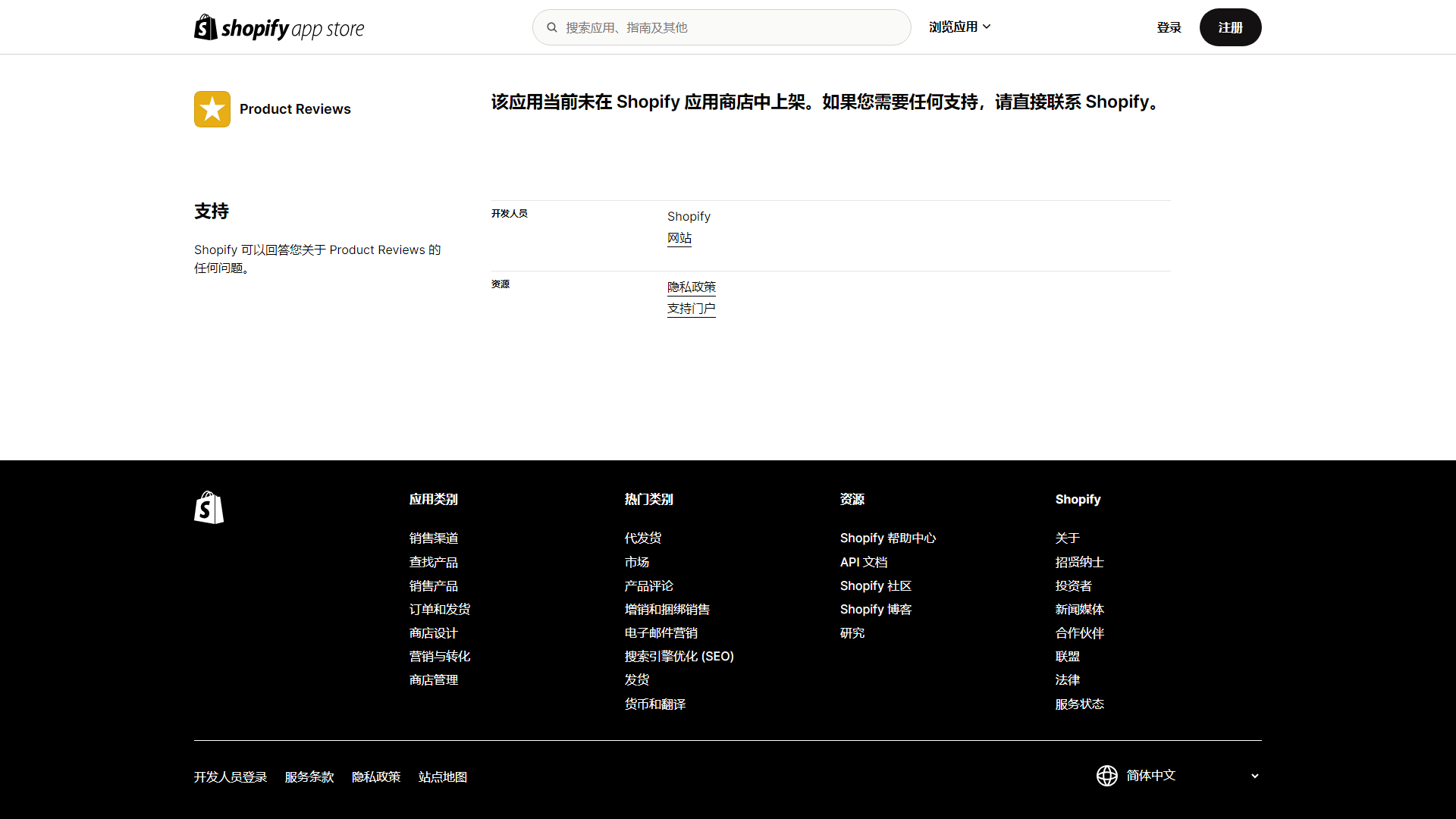Screen dimensions: 1456x819
Task: Click the language selector chevron arrow
Action: [1254, 776]
